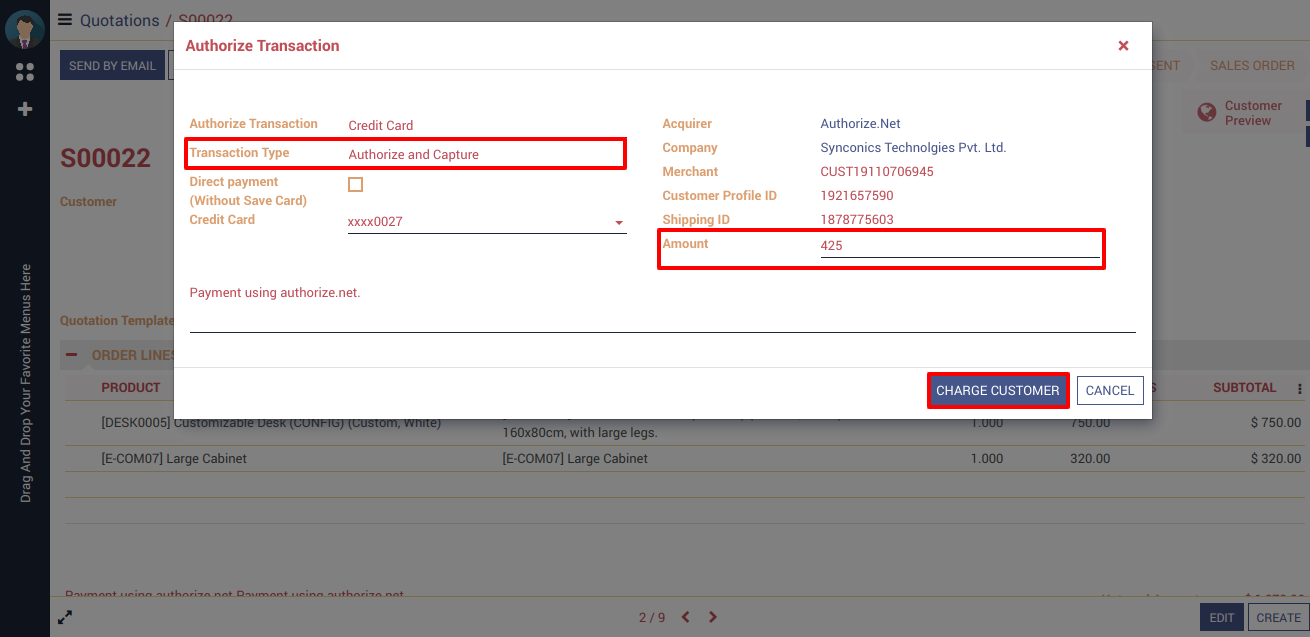1310x637 pixels.
Task: Open column options kebab menu
Action: coord(1300,389)
